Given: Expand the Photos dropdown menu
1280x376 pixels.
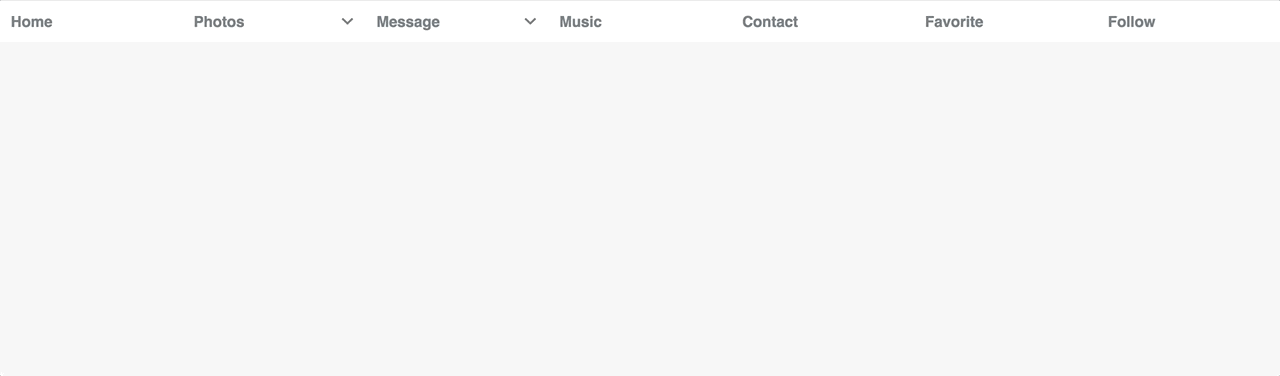Looking at the screenshot, I should [274, 21].
